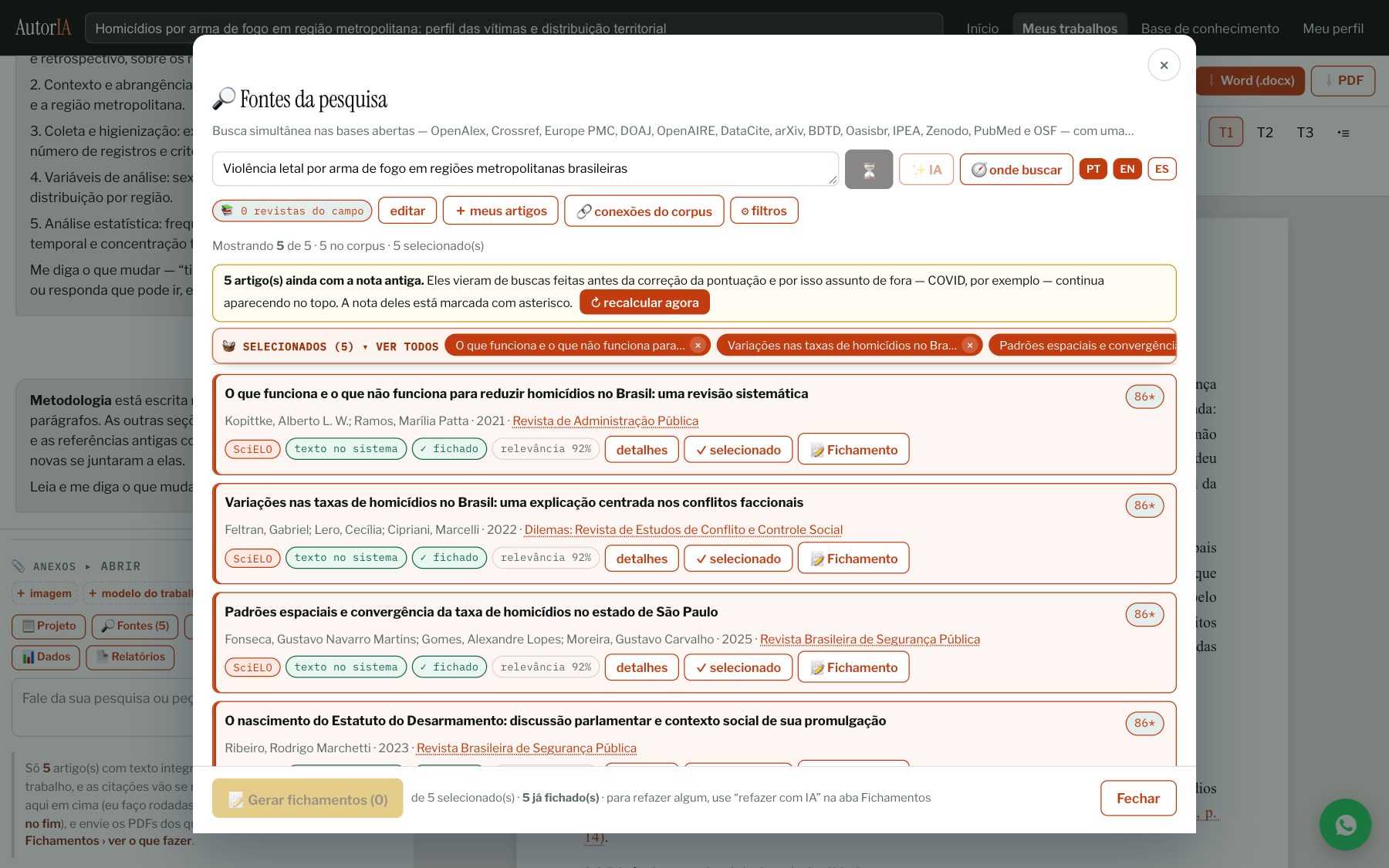Open 'Base de conhecimento' navigation item
The image size is (1389, 868).
[1210, 29]
